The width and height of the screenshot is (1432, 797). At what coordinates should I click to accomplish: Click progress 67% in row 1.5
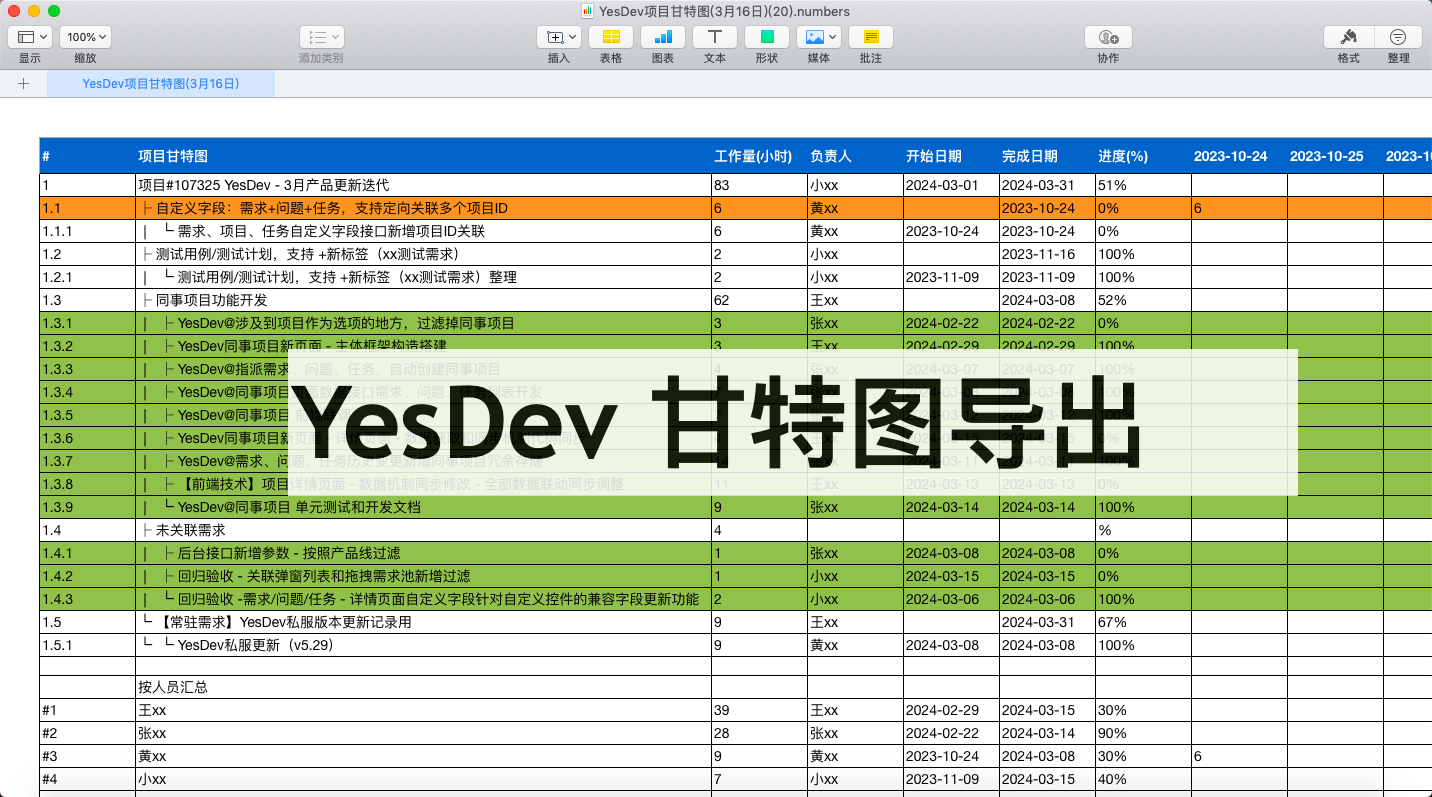click(x=1143, y=622)
